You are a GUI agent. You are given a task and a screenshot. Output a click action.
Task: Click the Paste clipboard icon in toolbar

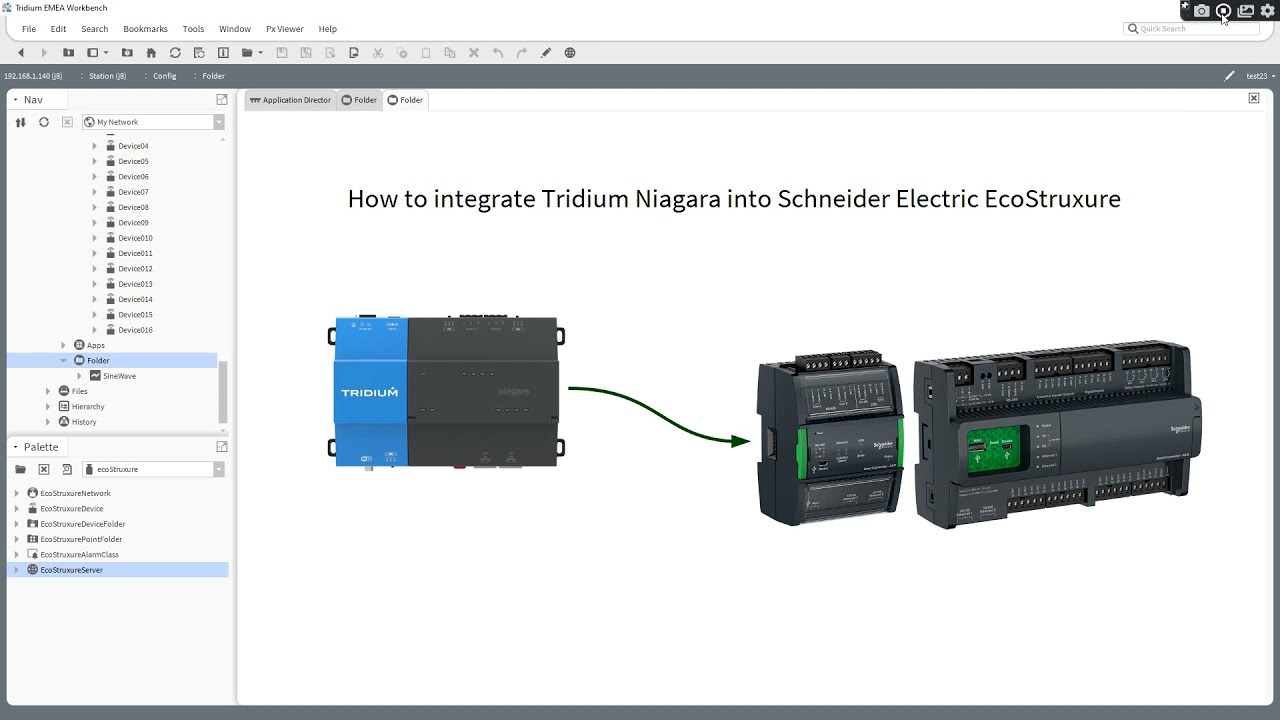click(x=426, y=53)
